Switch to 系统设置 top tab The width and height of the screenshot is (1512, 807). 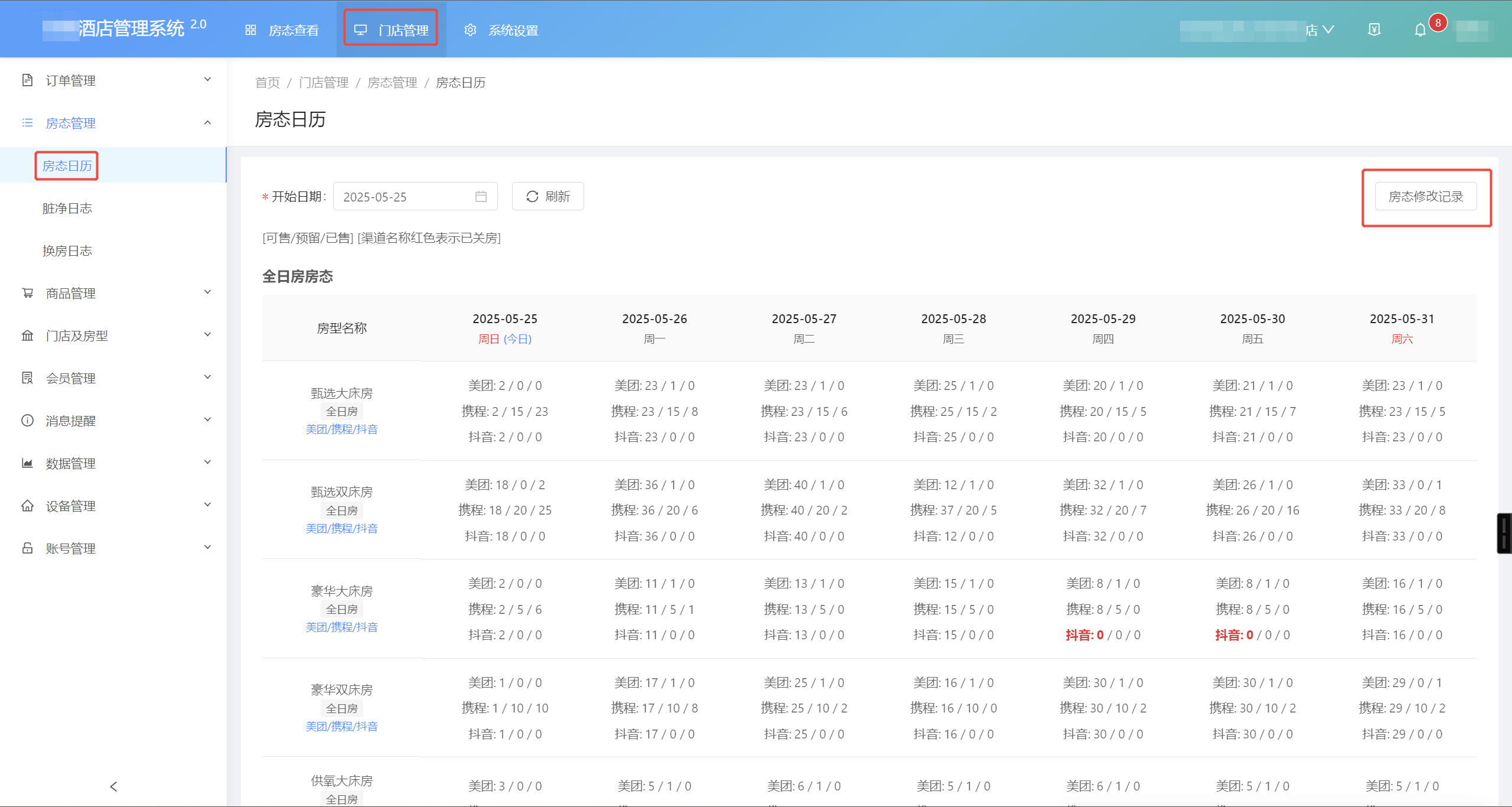501,30
